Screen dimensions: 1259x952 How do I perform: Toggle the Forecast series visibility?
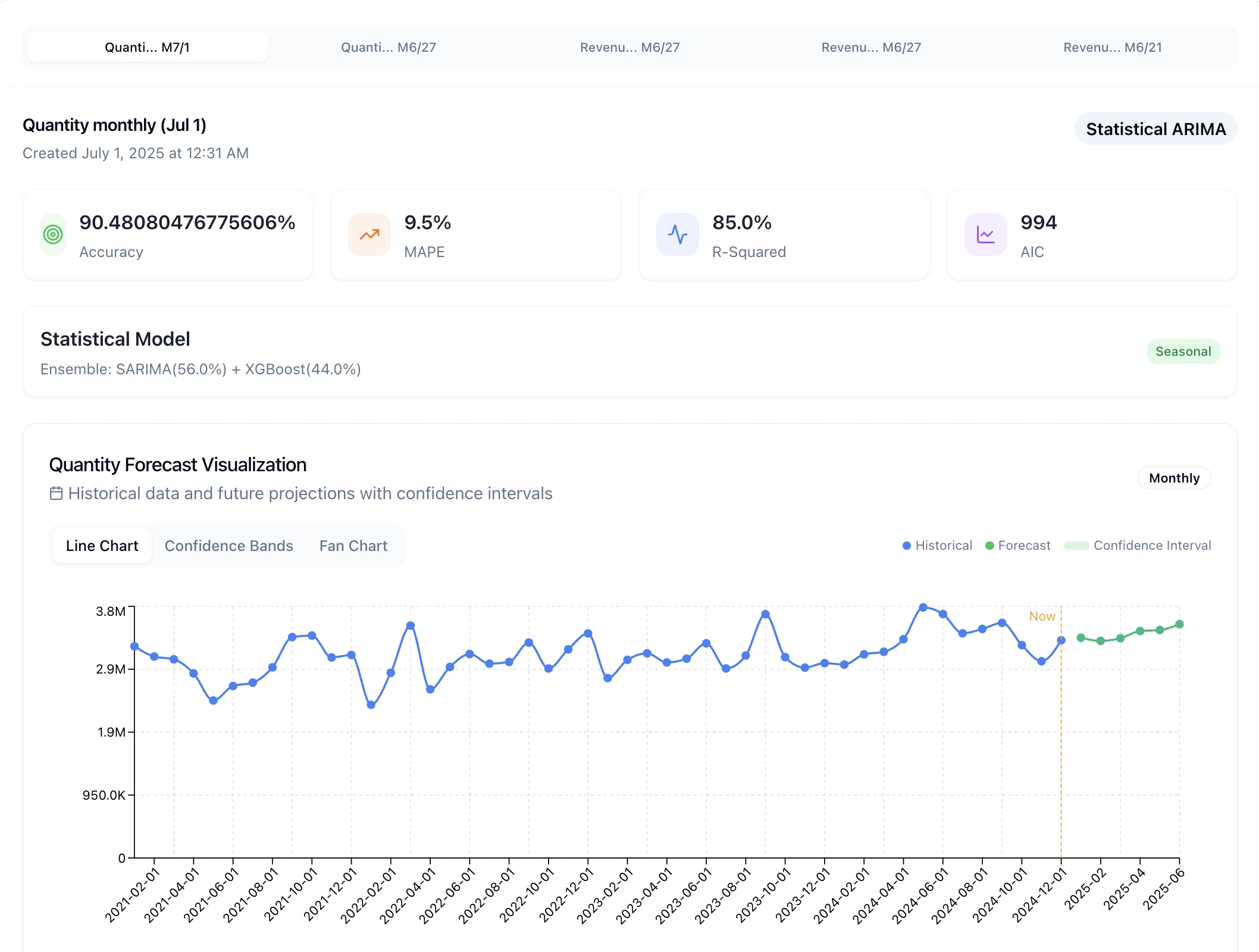[x=1017, y=545]
